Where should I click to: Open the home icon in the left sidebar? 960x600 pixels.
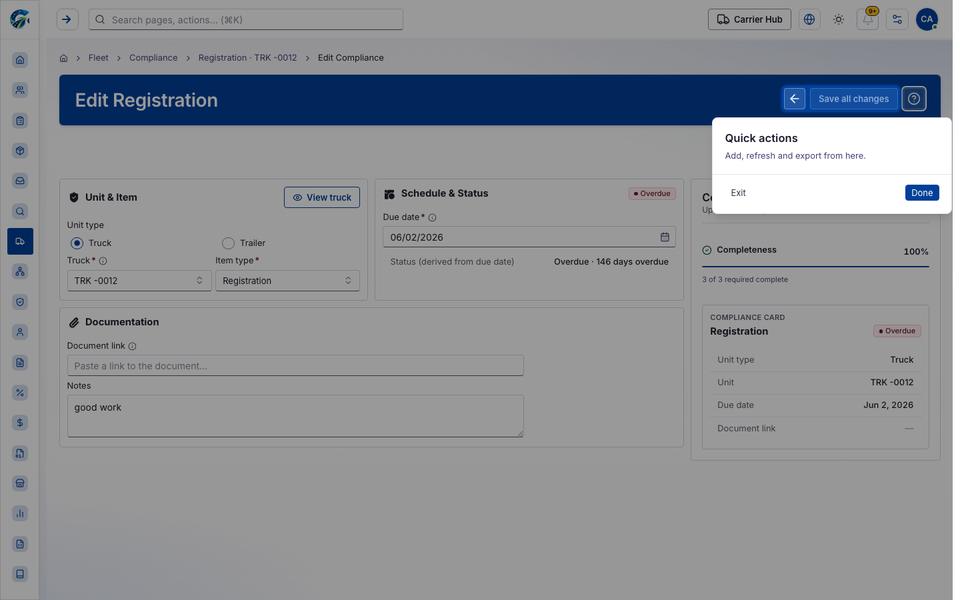[x=20, y=60]
